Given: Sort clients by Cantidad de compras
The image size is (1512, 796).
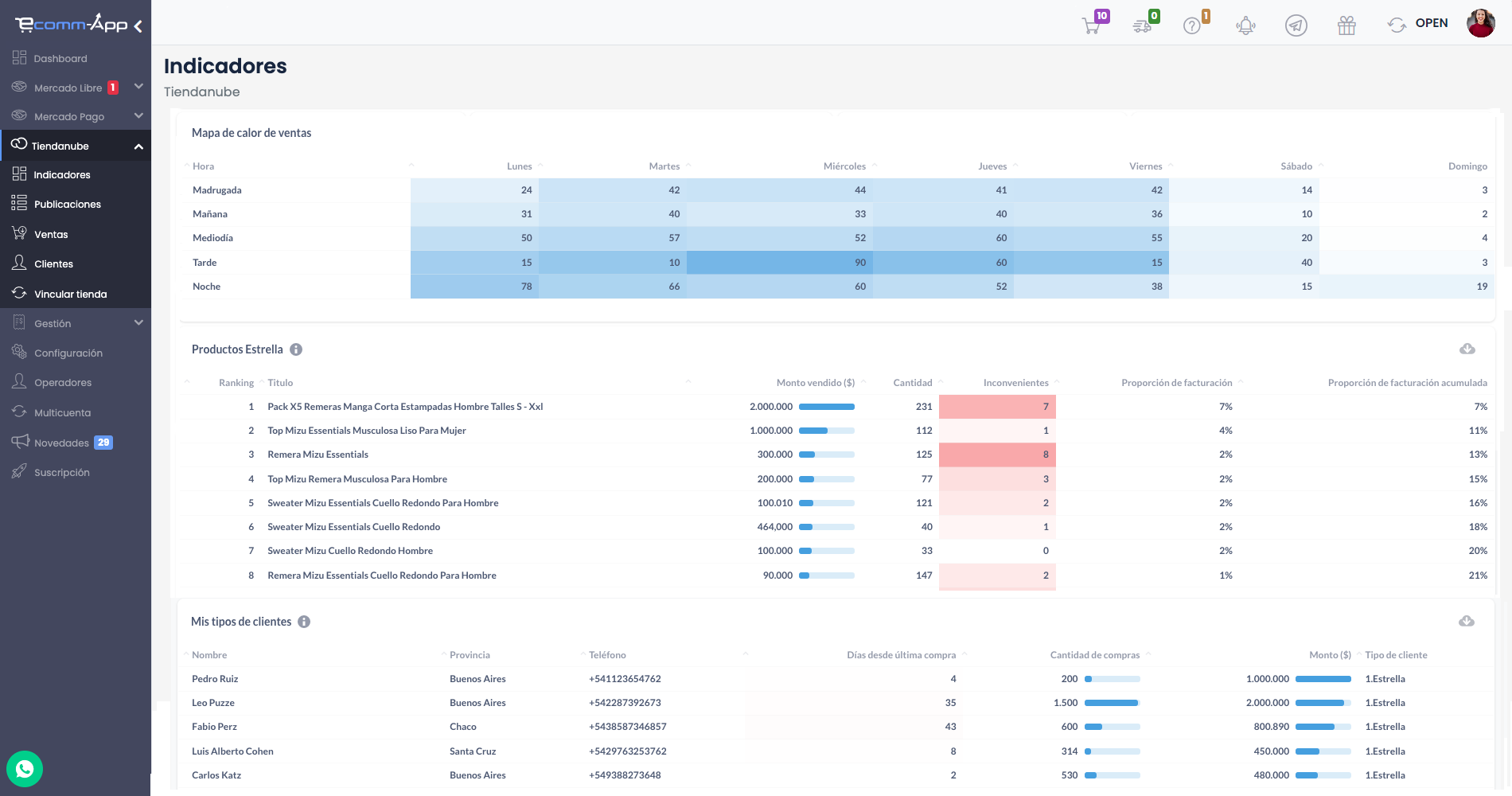Looking at the screenshot, I should tap(1095, 655).
